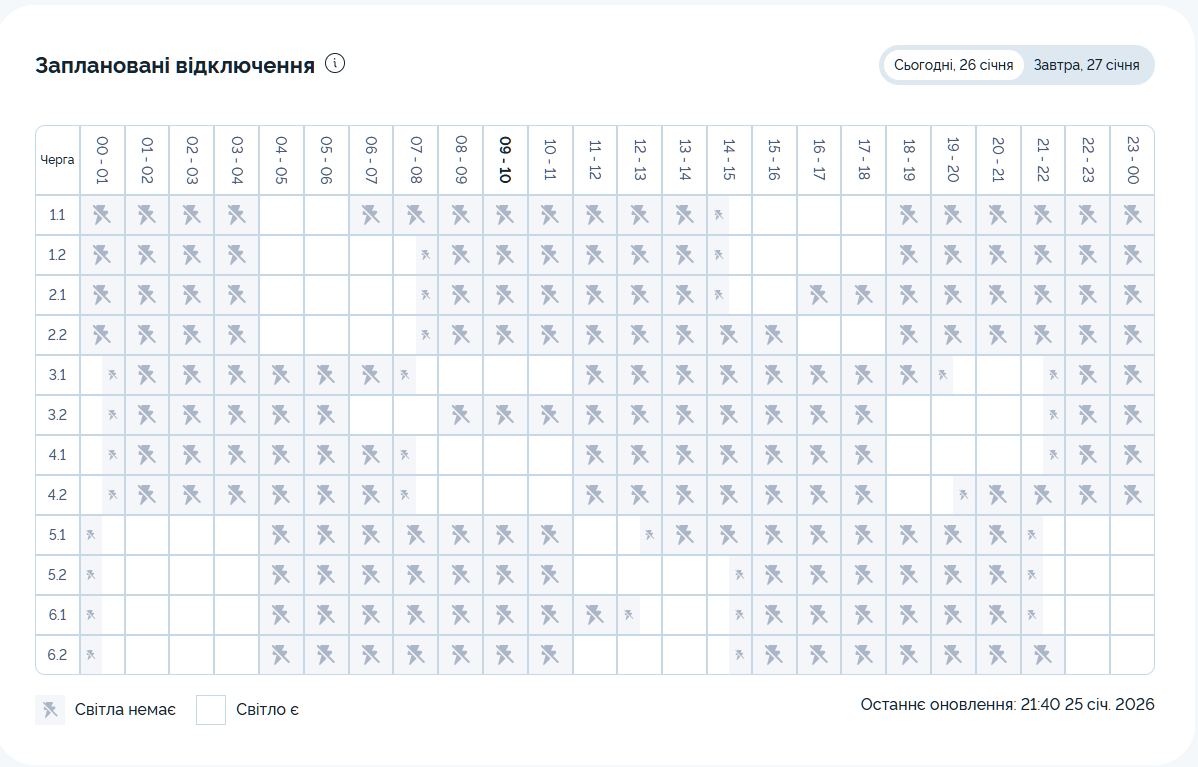Click queue label 3.2 in first column
This screenshot has width=1198, height=767.
tap(57, 415)
